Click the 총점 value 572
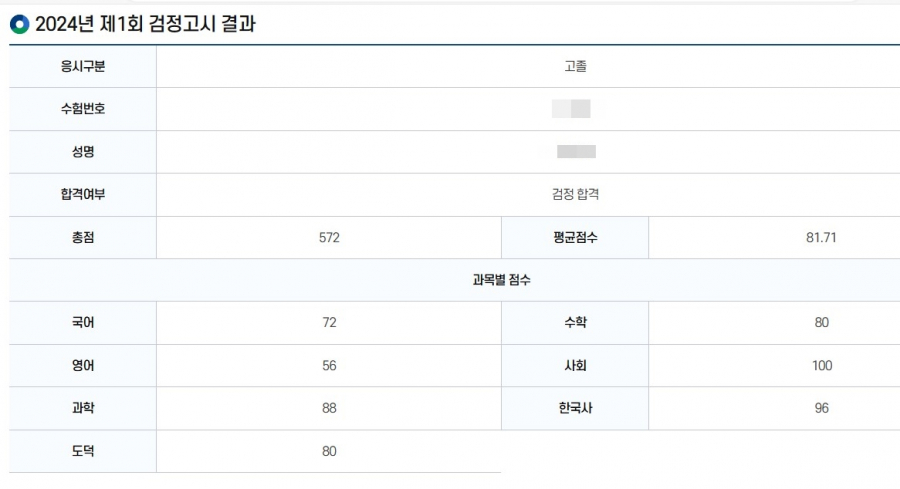The height and width of the screenshot is (489, 900). coord(329,238)
